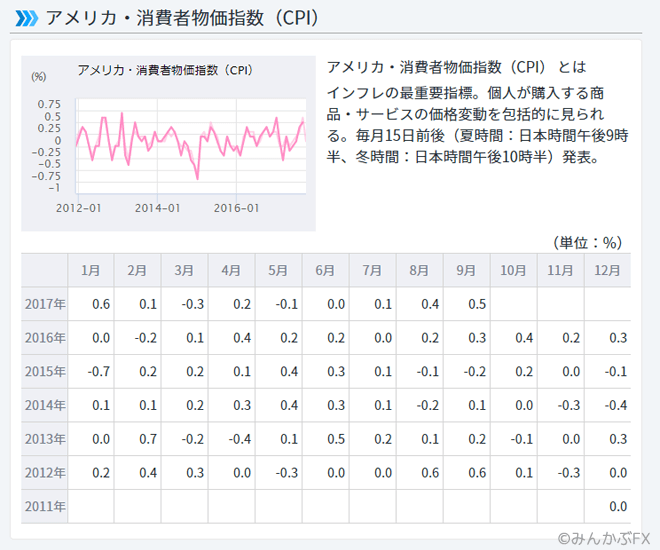Click the 2012年 11月 value -0.3
The width and height of the screenshot is (660, 550).
pyautogui.click(x=569, y=473)
